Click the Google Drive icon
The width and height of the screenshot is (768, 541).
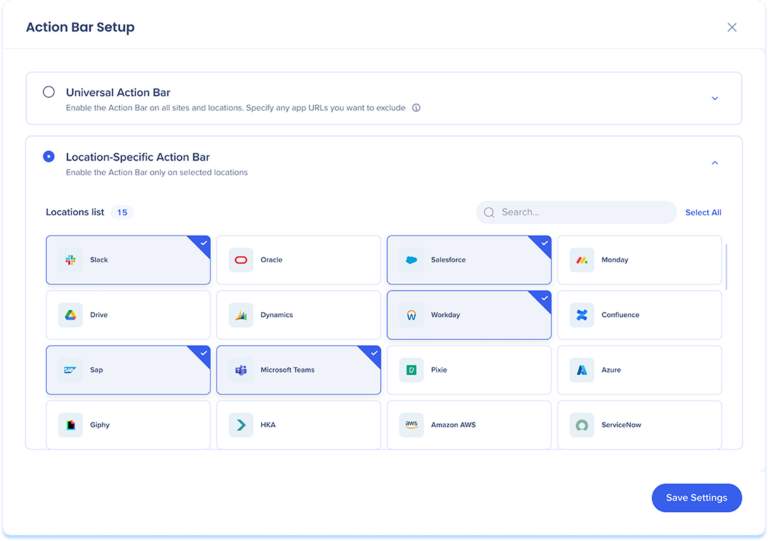70,315
